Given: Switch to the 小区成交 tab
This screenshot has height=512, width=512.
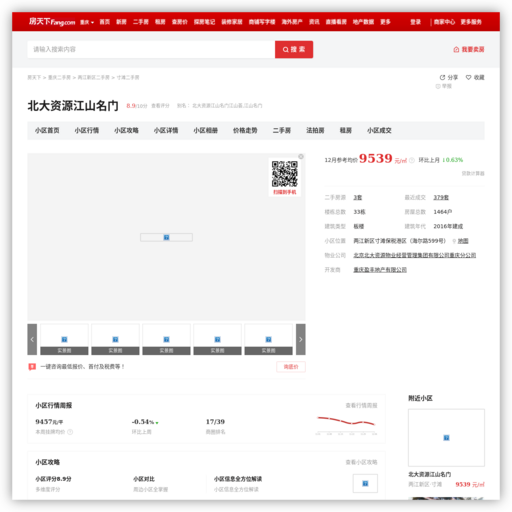Looking at the screenshot, I should pyautogui.click(x=379, y=130).
